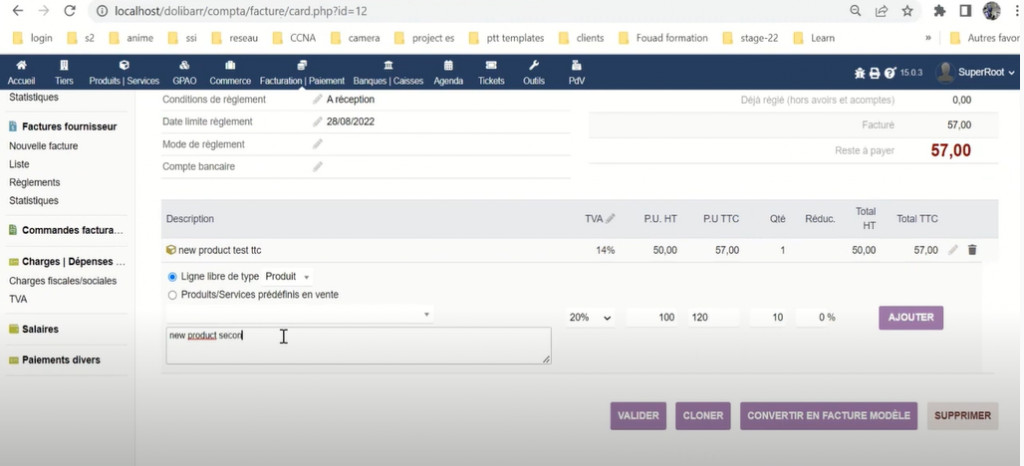This screenshot has height=466, width=1024.
Task: Open the Banques | Caisses menu
Action: pyautogui.click(x=388, y=72)
